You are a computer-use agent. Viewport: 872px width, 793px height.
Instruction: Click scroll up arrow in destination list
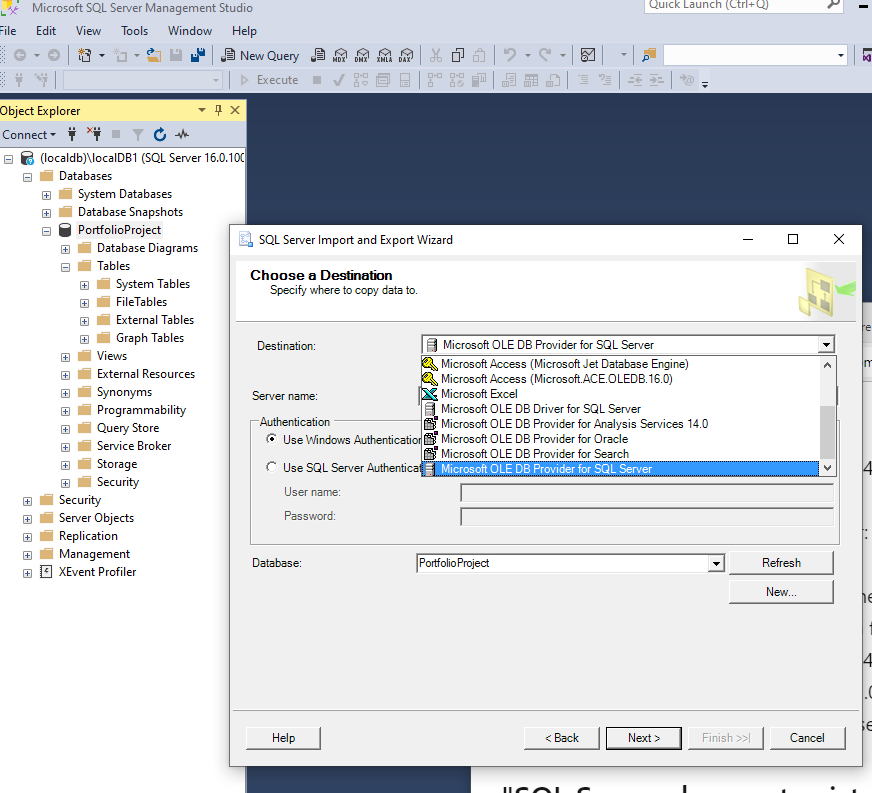pos(828,365)
